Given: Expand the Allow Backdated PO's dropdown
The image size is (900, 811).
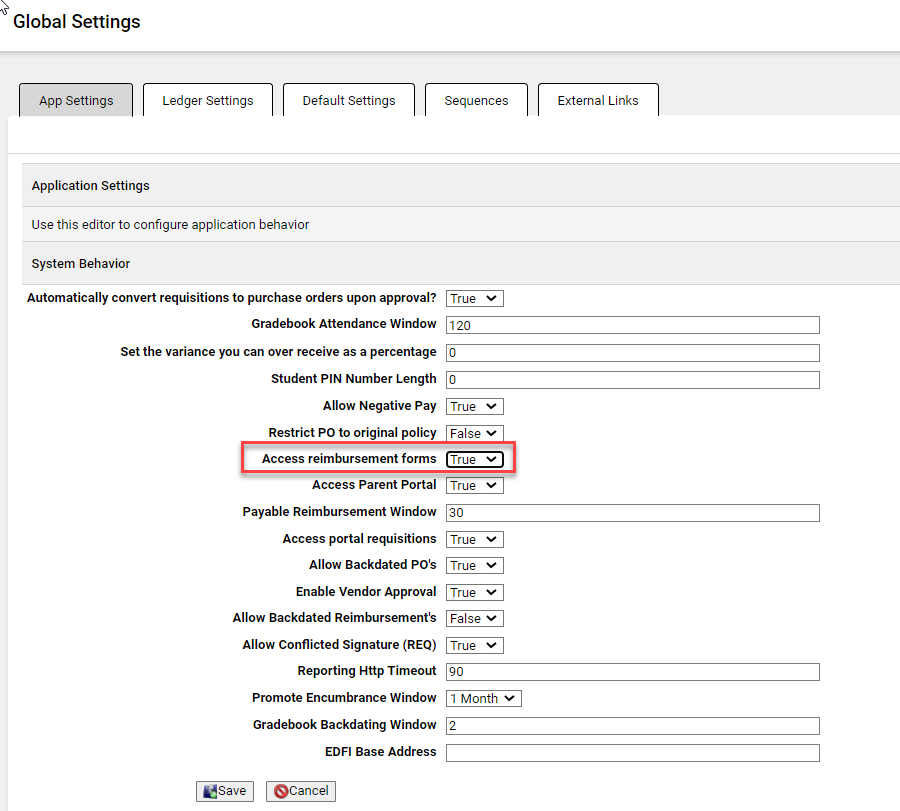Looking at the screenshot, I should [473, 565].
